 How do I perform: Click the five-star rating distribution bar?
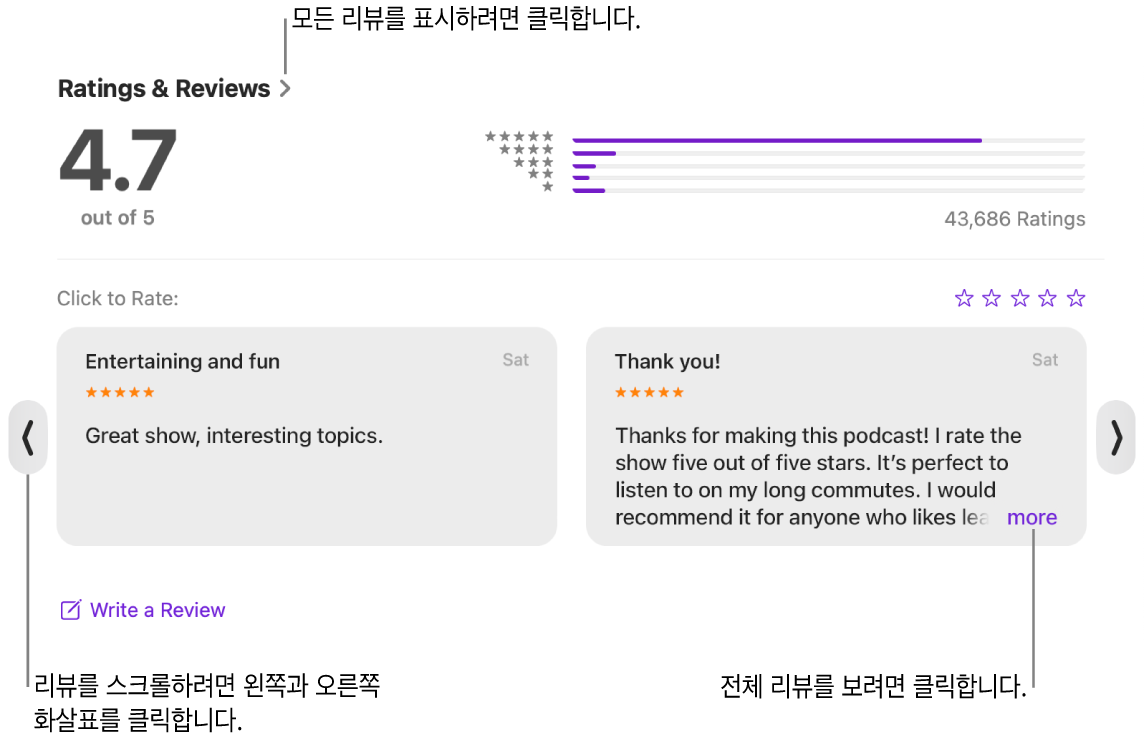point(828,140)
